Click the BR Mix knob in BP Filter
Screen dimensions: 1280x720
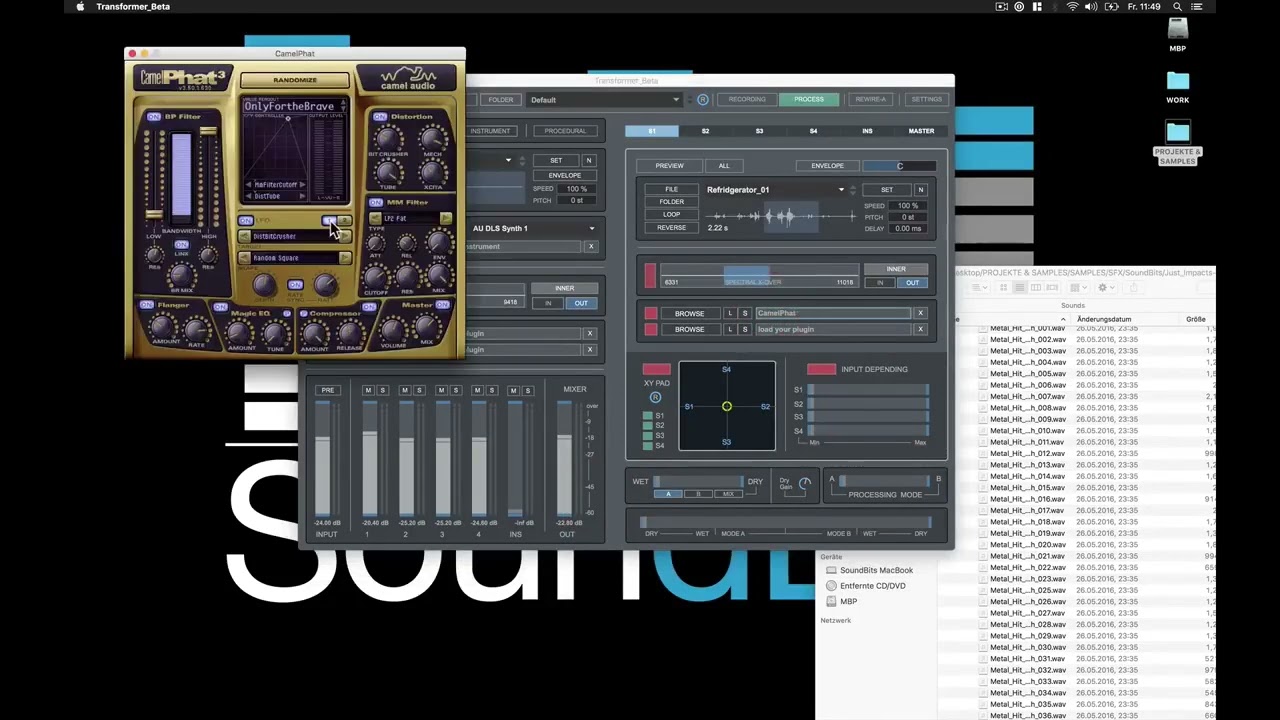[182, 275]
